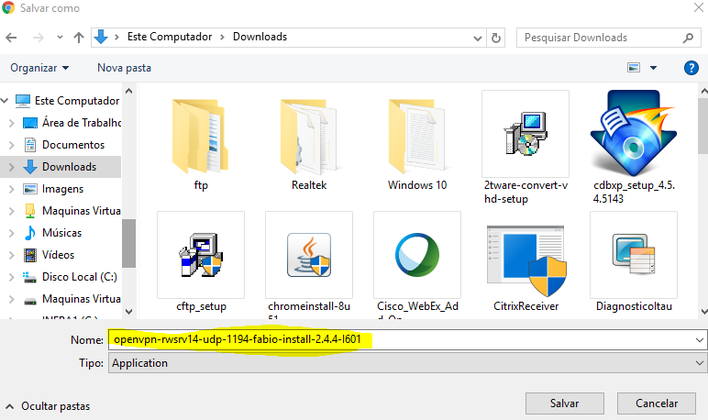Screen dimensions: 708x420
Task: Click the Up one level arrow
Action: 79,37
